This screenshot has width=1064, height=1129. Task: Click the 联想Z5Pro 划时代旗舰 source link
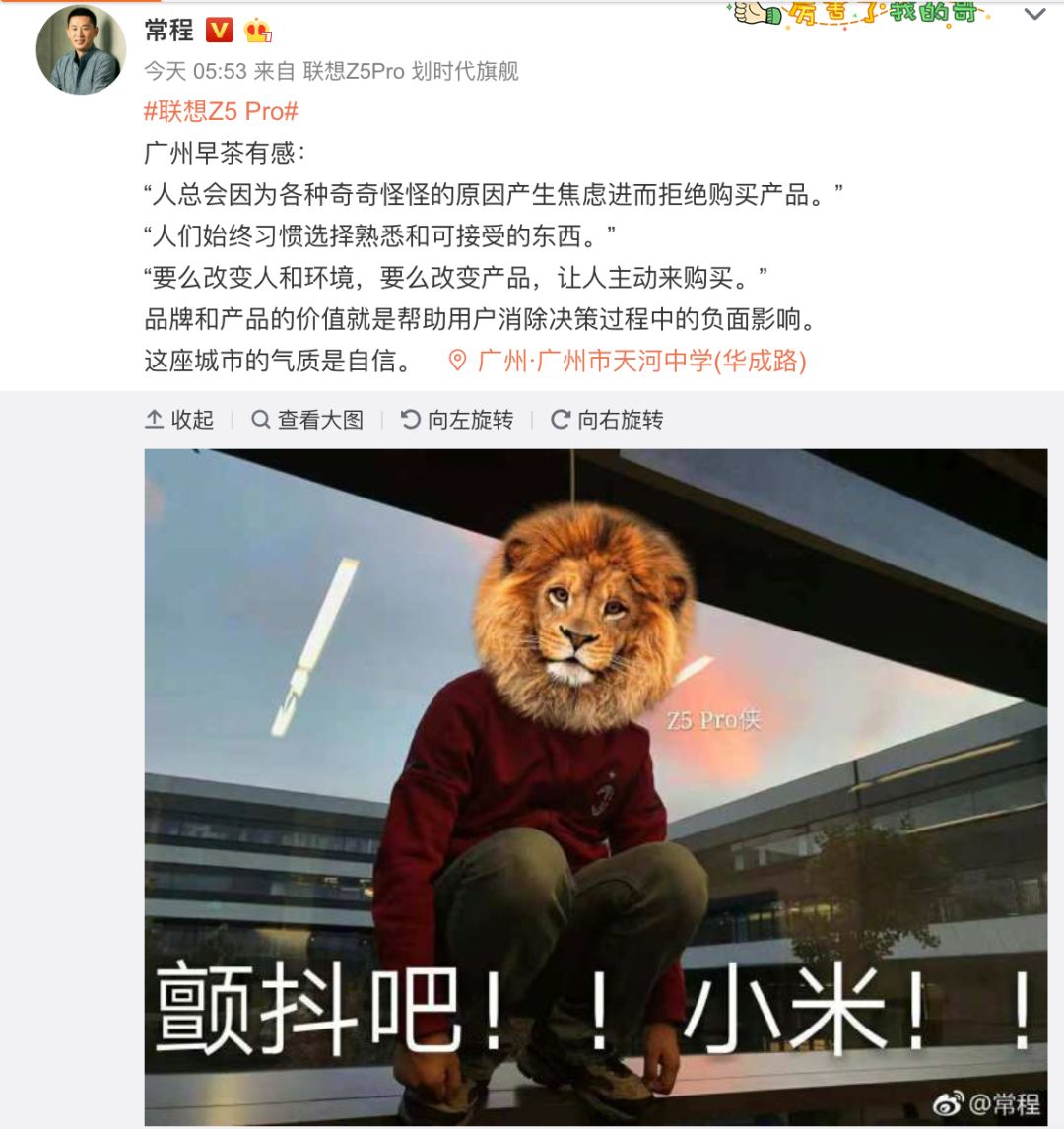(x=411, y=71)
